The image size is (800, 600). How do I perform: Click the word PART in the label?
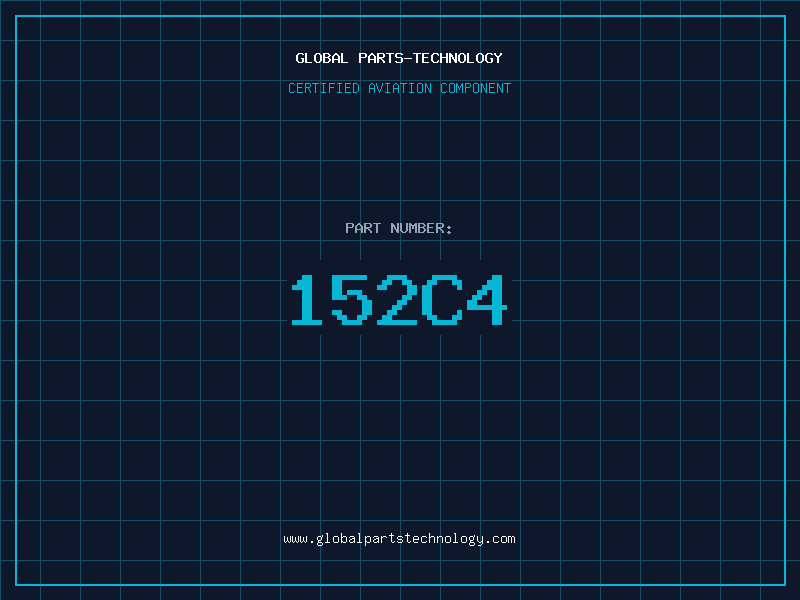click(x=363, y=228)
